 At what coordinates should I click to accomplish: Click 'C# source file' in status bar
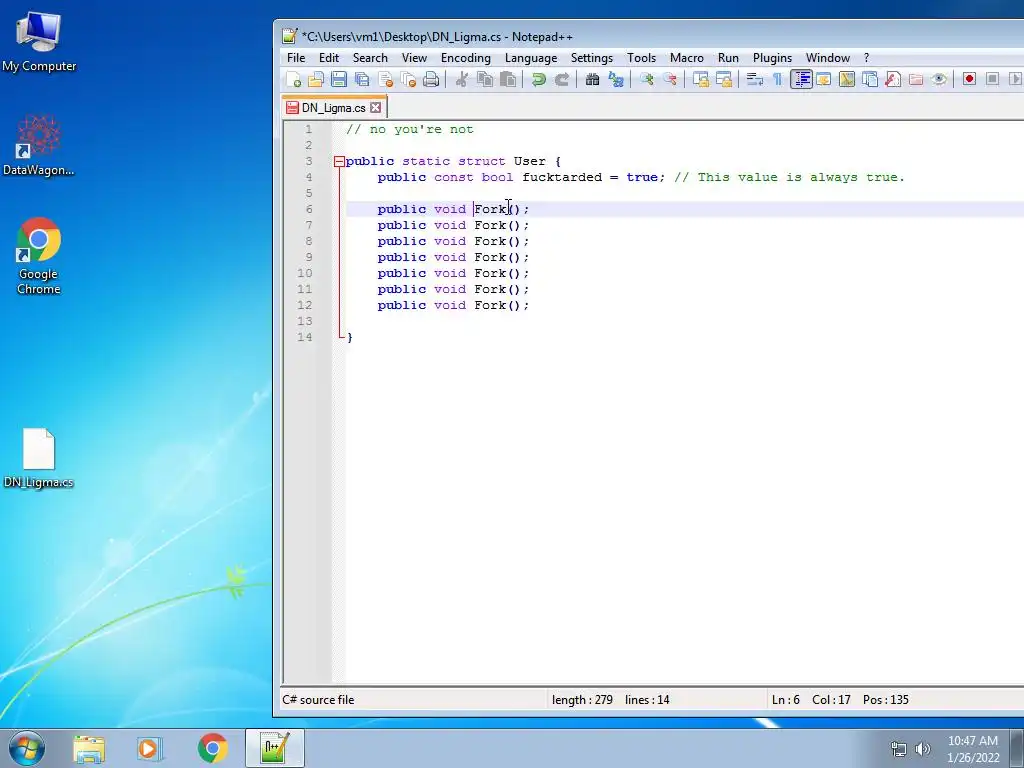[318, 699]
